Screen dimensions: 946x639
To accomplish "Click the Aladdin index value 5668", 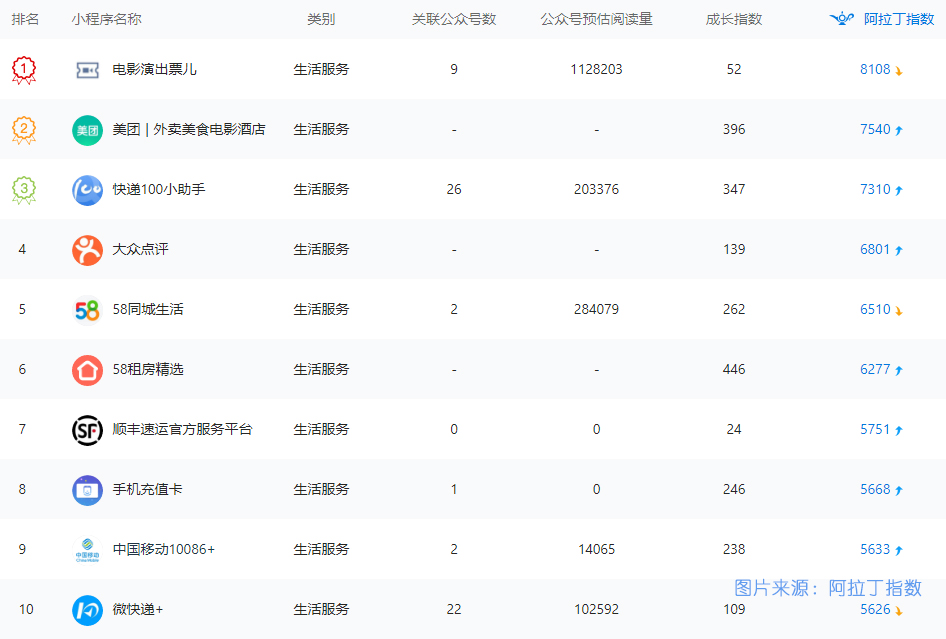I will click(875, 489).
